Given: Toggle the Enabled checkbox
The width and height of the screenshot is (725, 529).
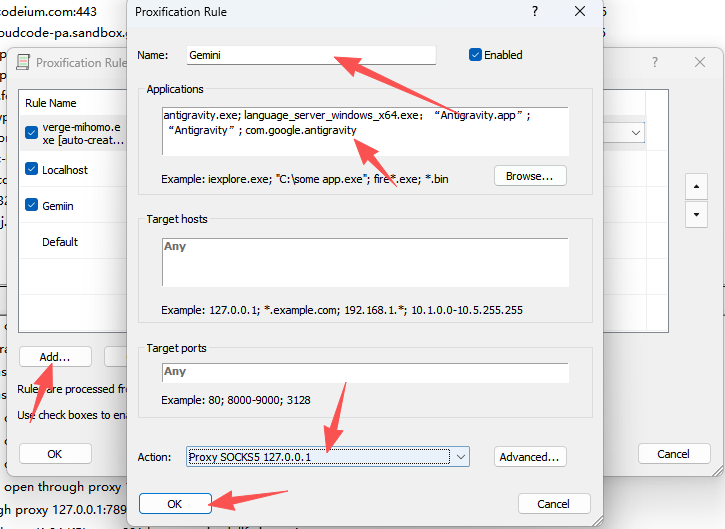Looking at the screenshot, I should [x=476, y=55].
